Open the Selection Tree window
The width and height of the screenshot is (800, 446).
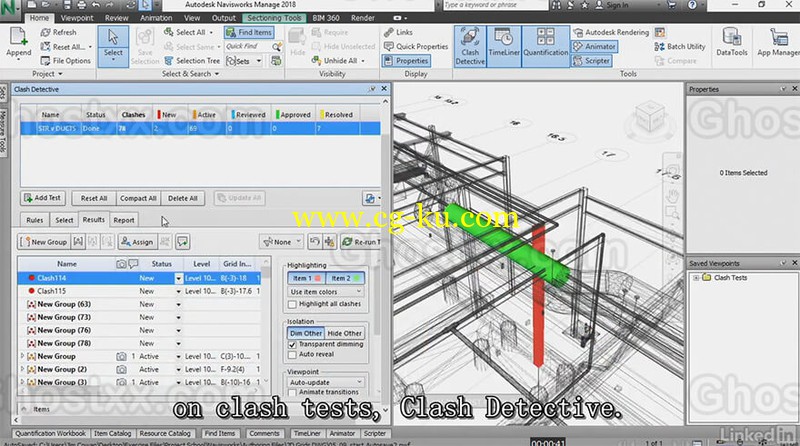click(x=192, y=61)
